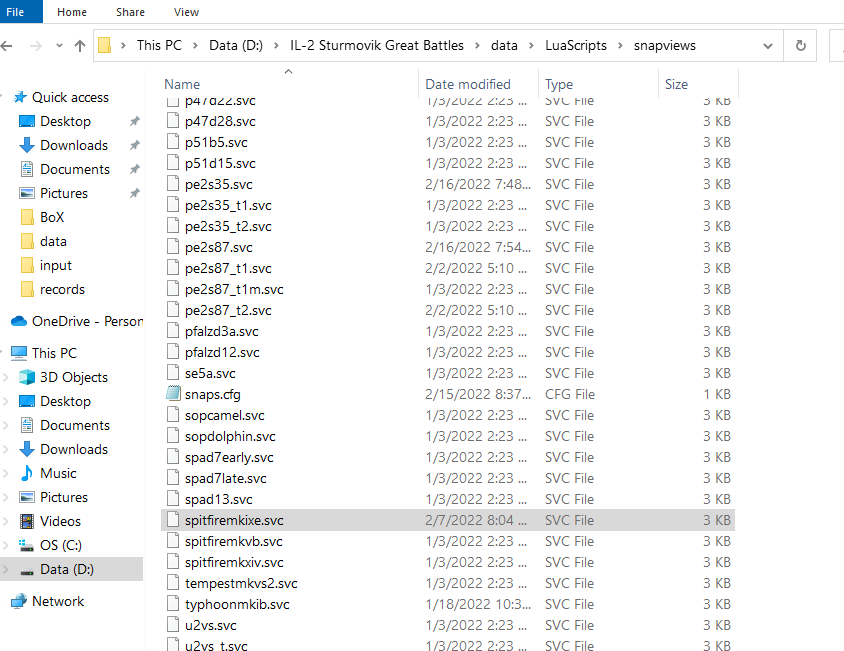Switch to the Share ribbon tab
Viewport: 844px width, 651px height.
point(130,12)
